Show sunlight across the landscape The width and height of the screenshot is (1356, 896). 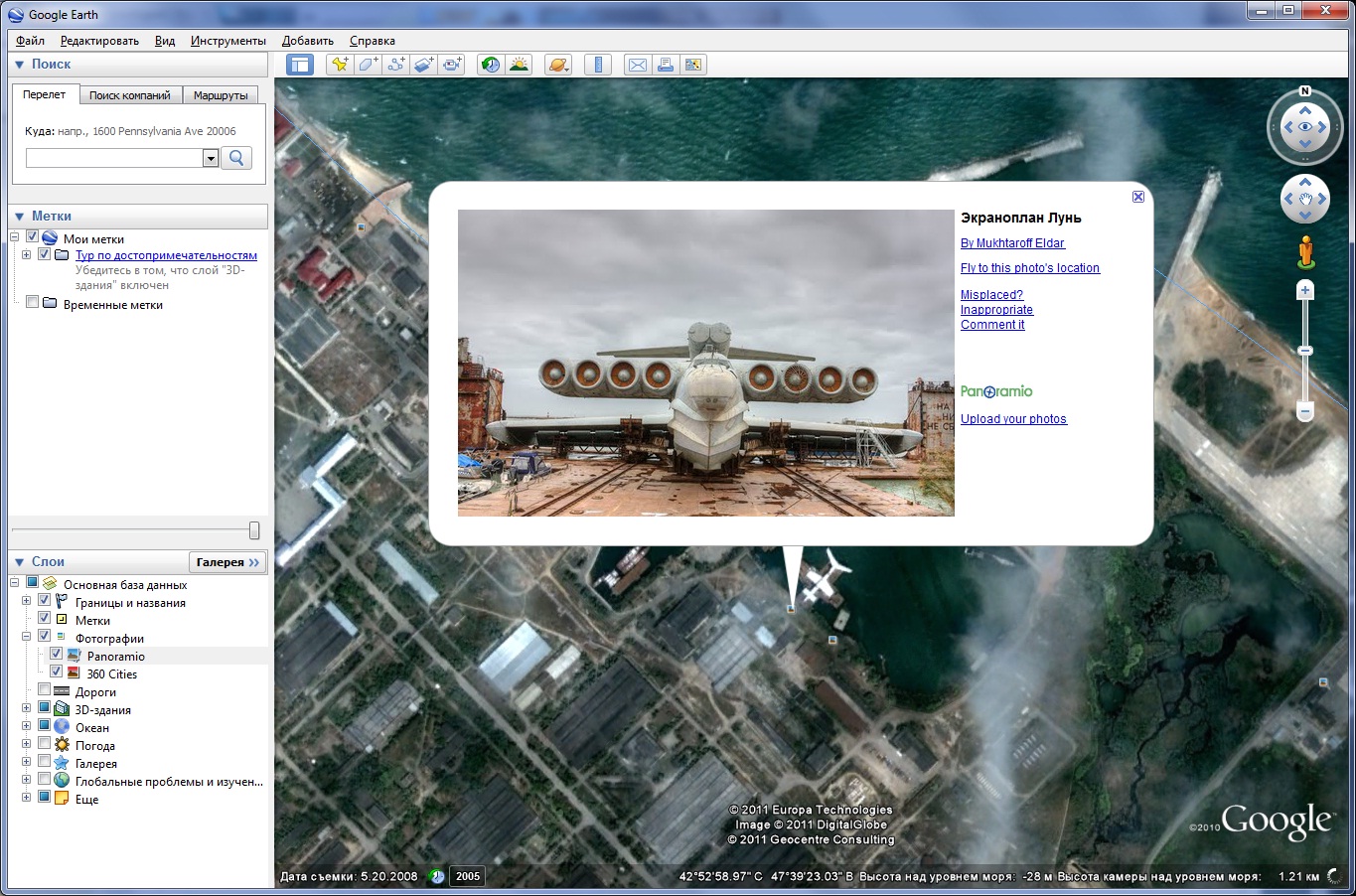tap(519, 65)
